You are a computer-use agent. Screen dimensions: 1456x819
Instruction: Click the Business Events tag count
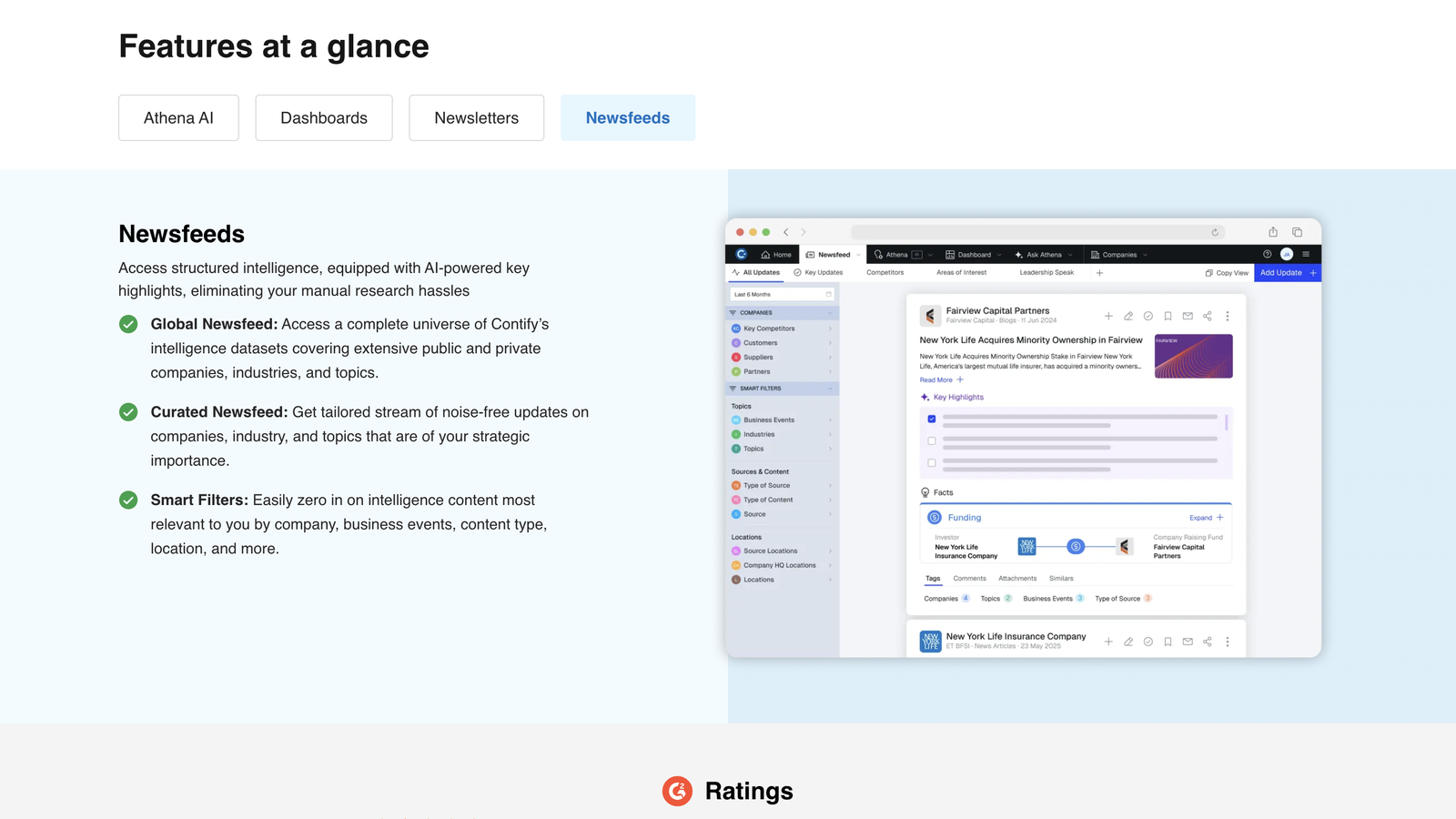coord(1080,599)
